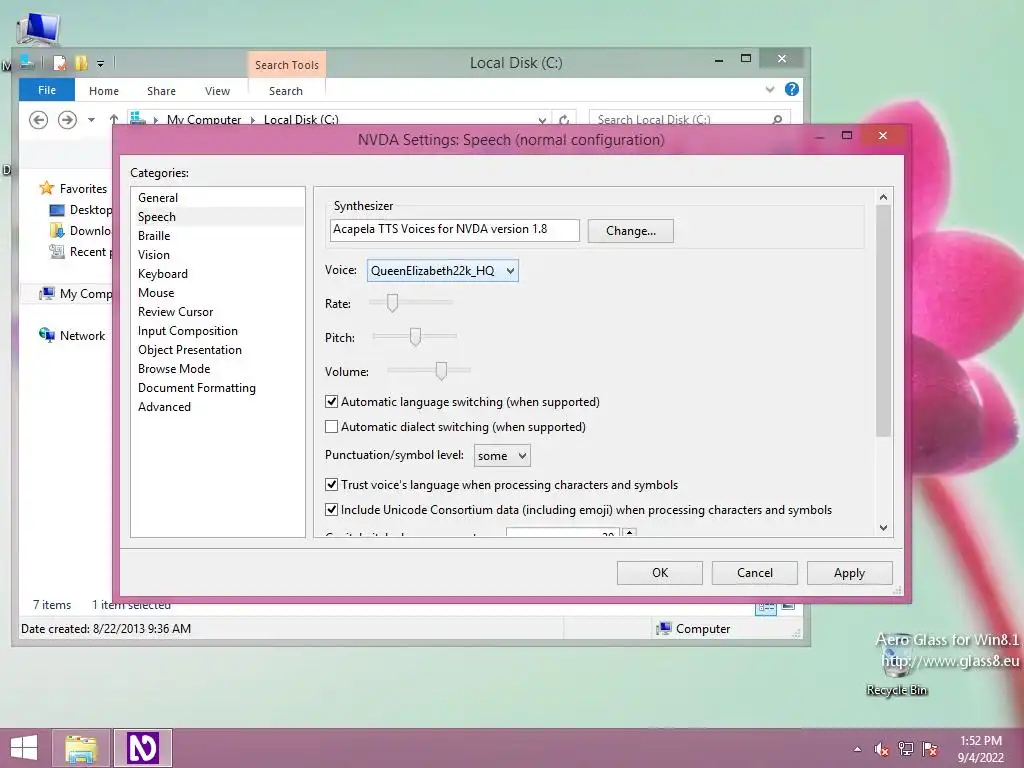
Task: Open the View ribbon tab
Action: (x=217, y=91)
